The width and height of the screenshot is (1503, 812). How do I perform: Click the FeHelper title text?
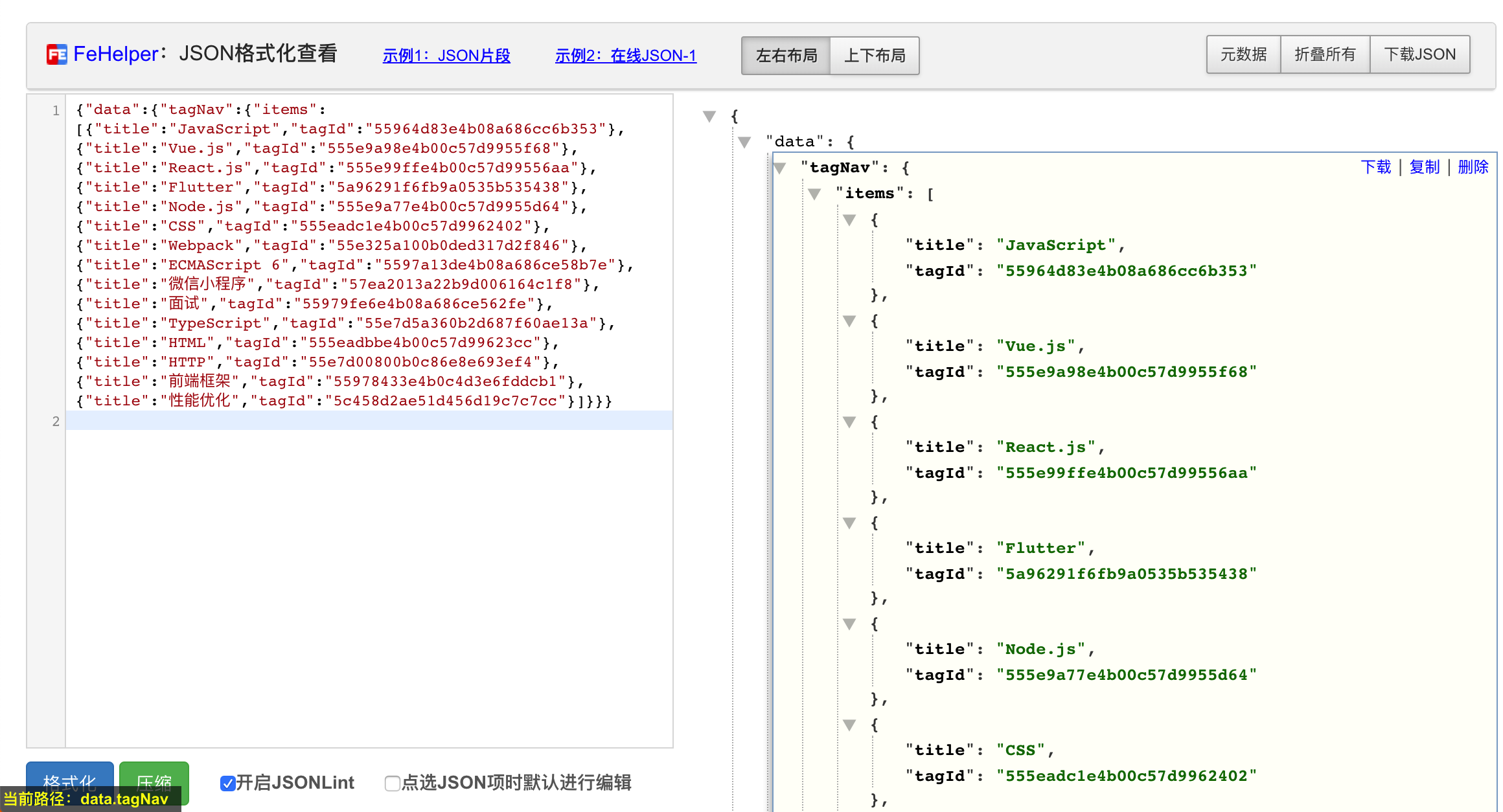point(116,54)
